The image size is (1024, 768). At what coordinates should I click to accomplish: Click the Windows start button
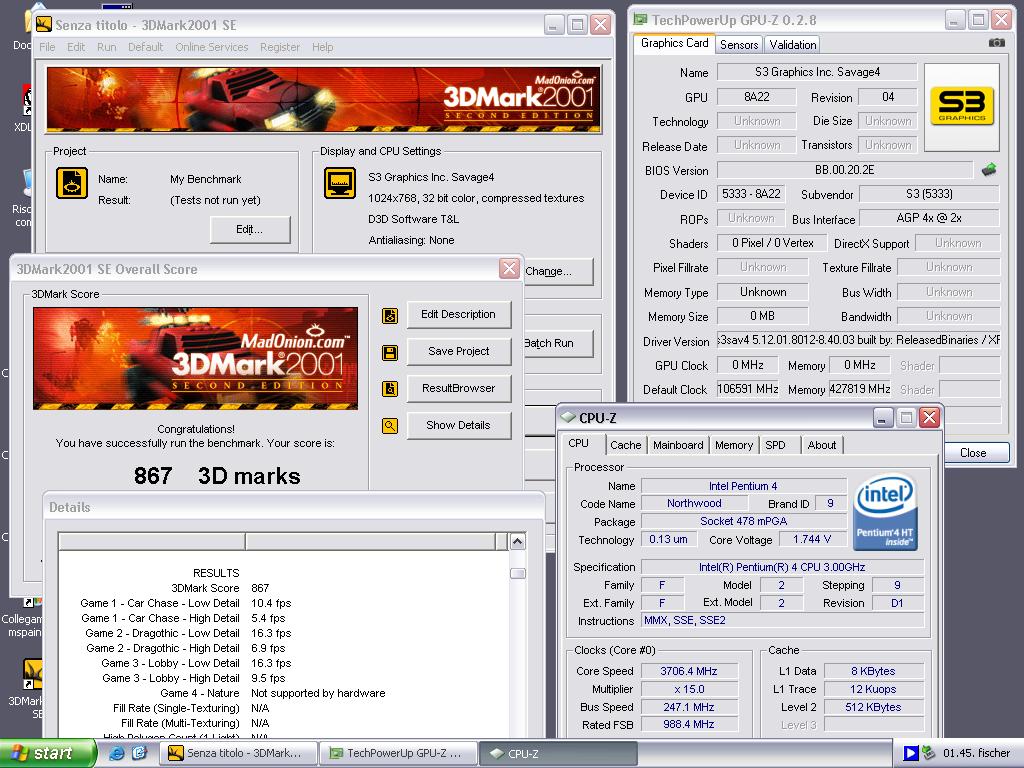(x=47, y=753)
